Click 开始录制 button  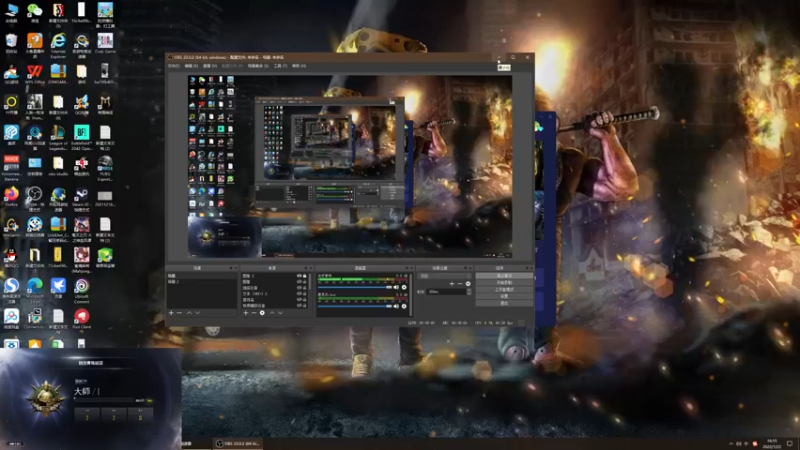[x=504, y=283]
